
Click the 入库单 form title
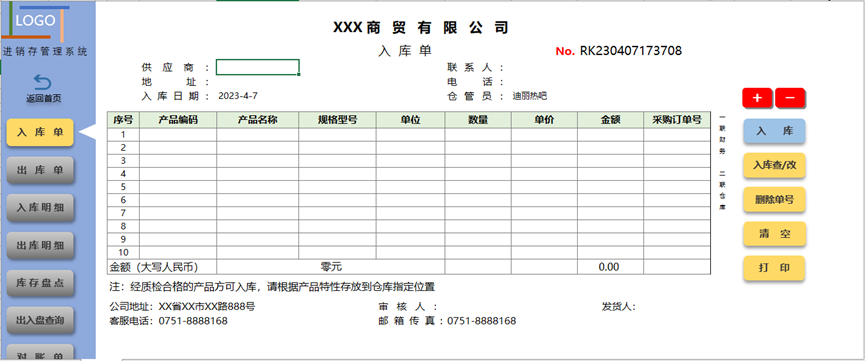405,51
